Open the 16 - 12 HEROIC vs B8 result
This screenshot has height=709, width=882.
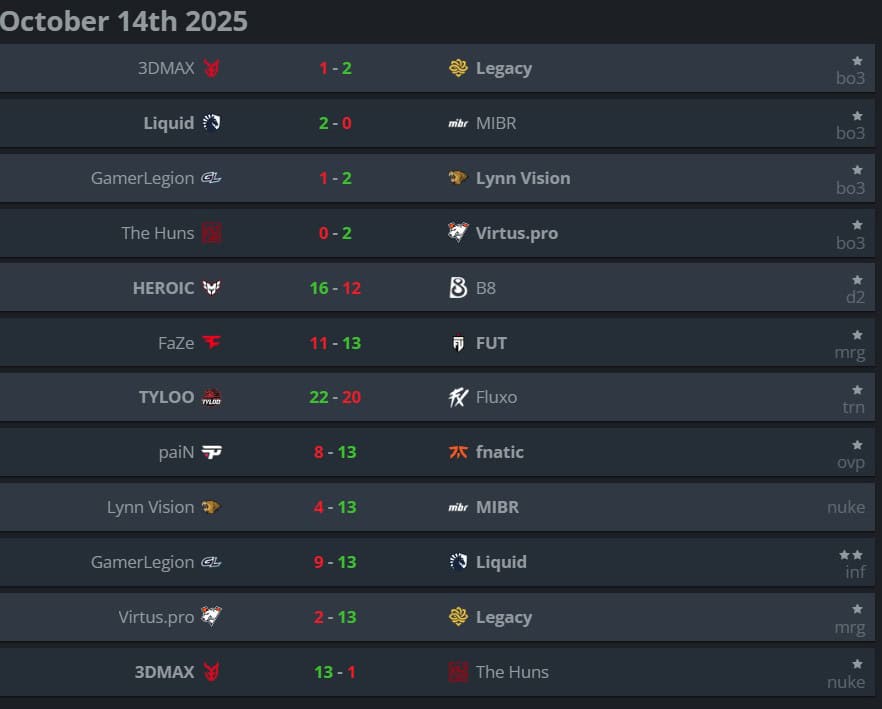[335, 288]
